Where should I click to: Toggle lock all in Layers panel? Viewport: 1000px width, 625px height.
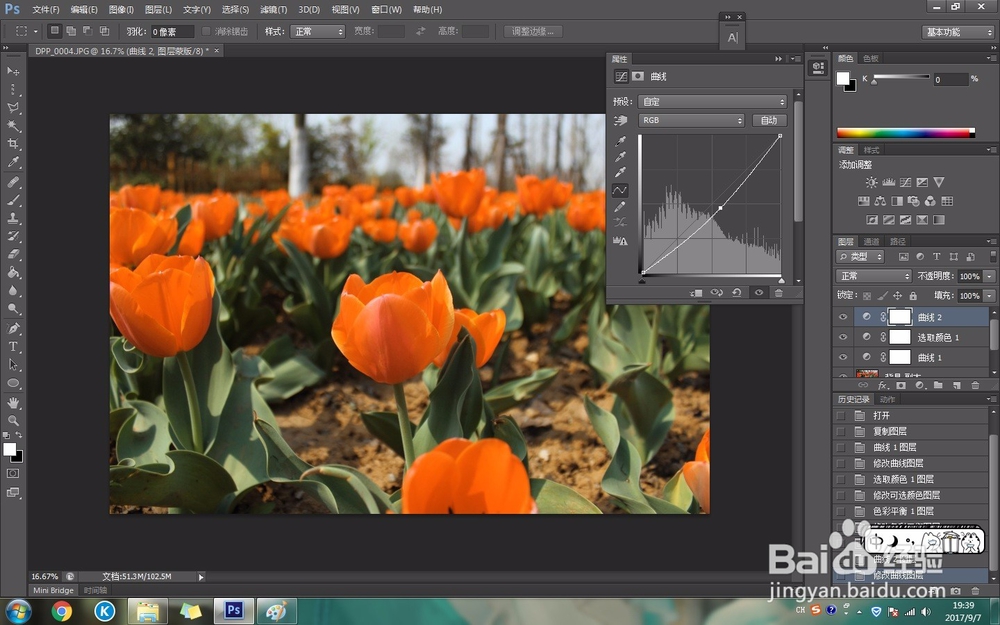pyautogui.click(x=913, y=296)
